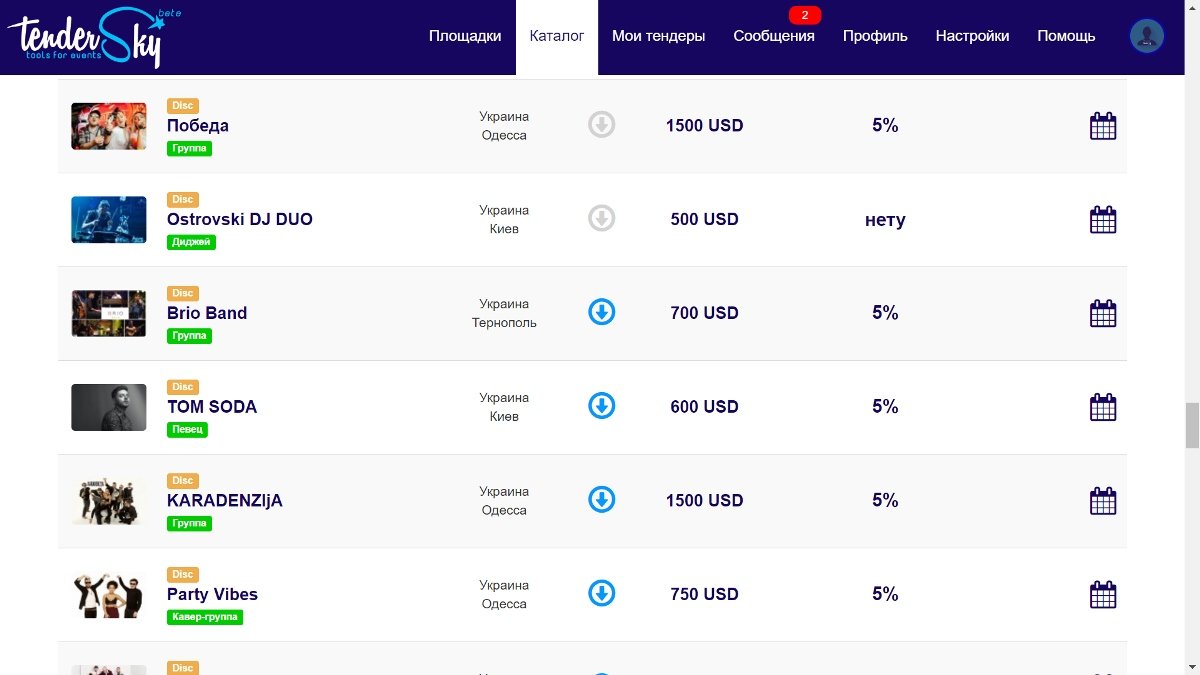Expand TOM SODA row with down arrow
This screenshot has height=675, width=1200.
coord(601,406)
